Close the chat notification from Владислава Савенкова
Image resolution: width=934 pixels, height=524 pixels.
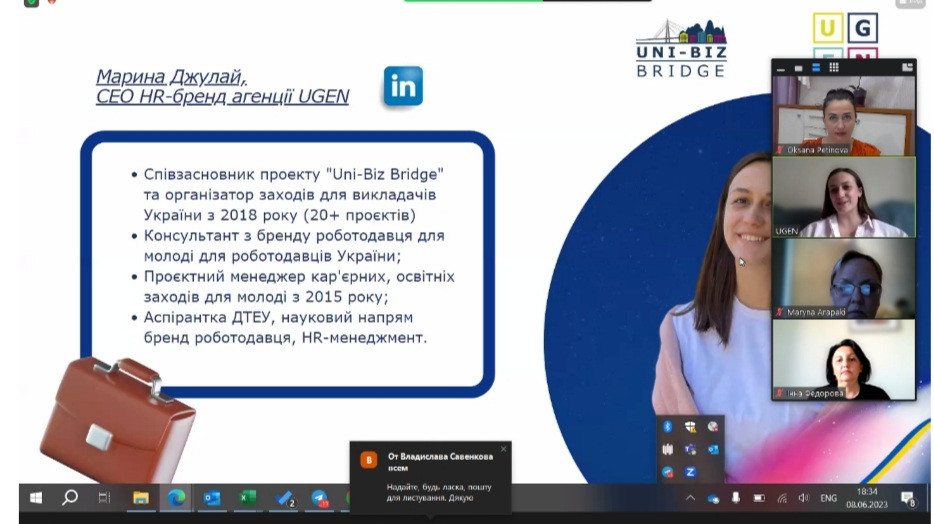(x=503, y=449)
